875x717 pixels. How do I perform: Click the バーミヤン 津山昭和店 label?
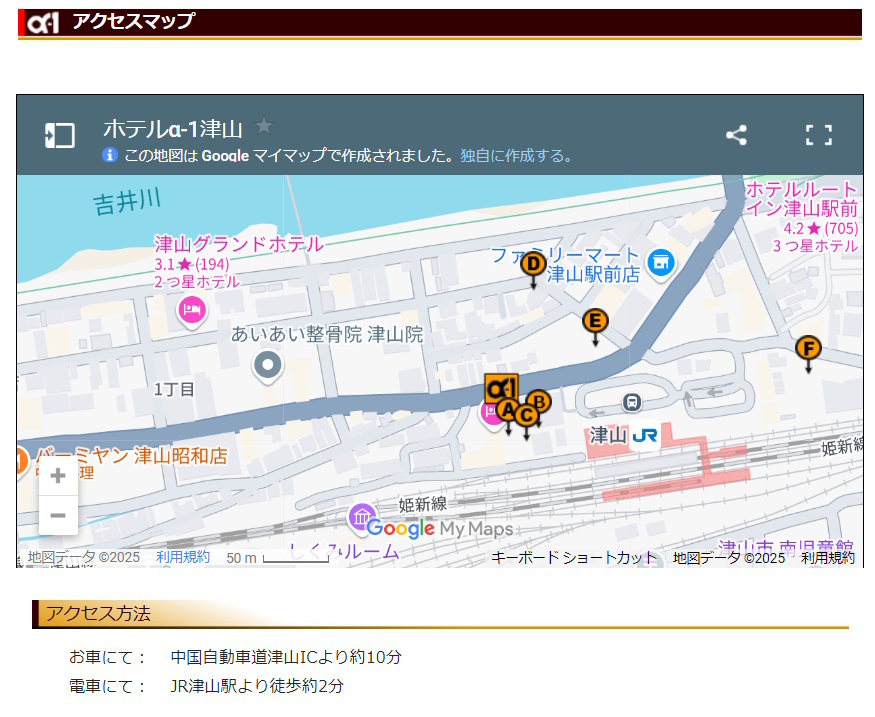click(x=132, y=456)
